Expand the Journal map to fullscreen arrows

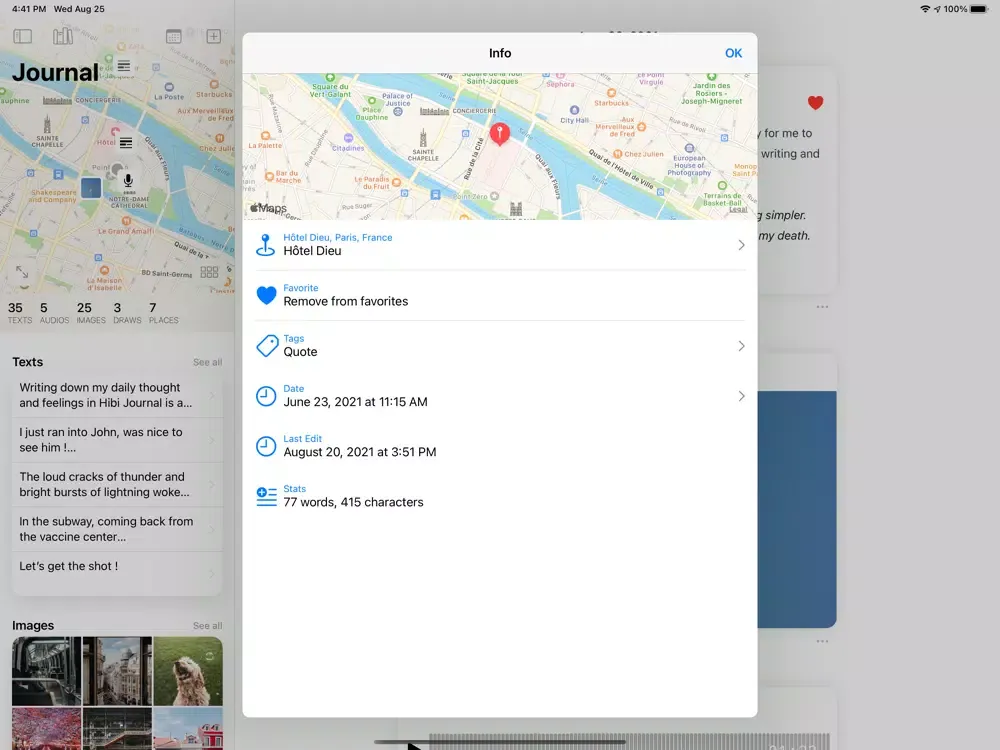point(22,272)
